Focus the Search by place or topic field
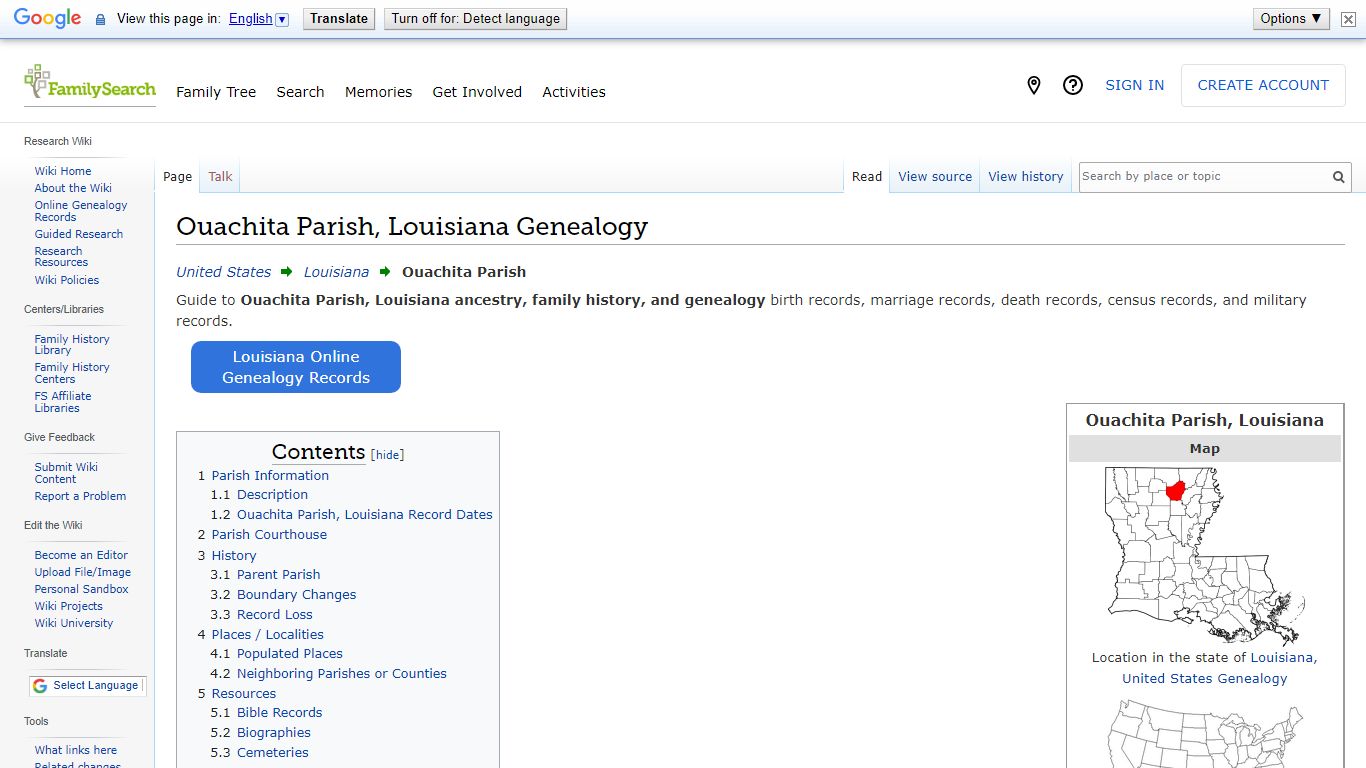 [x=1203, y=177]
